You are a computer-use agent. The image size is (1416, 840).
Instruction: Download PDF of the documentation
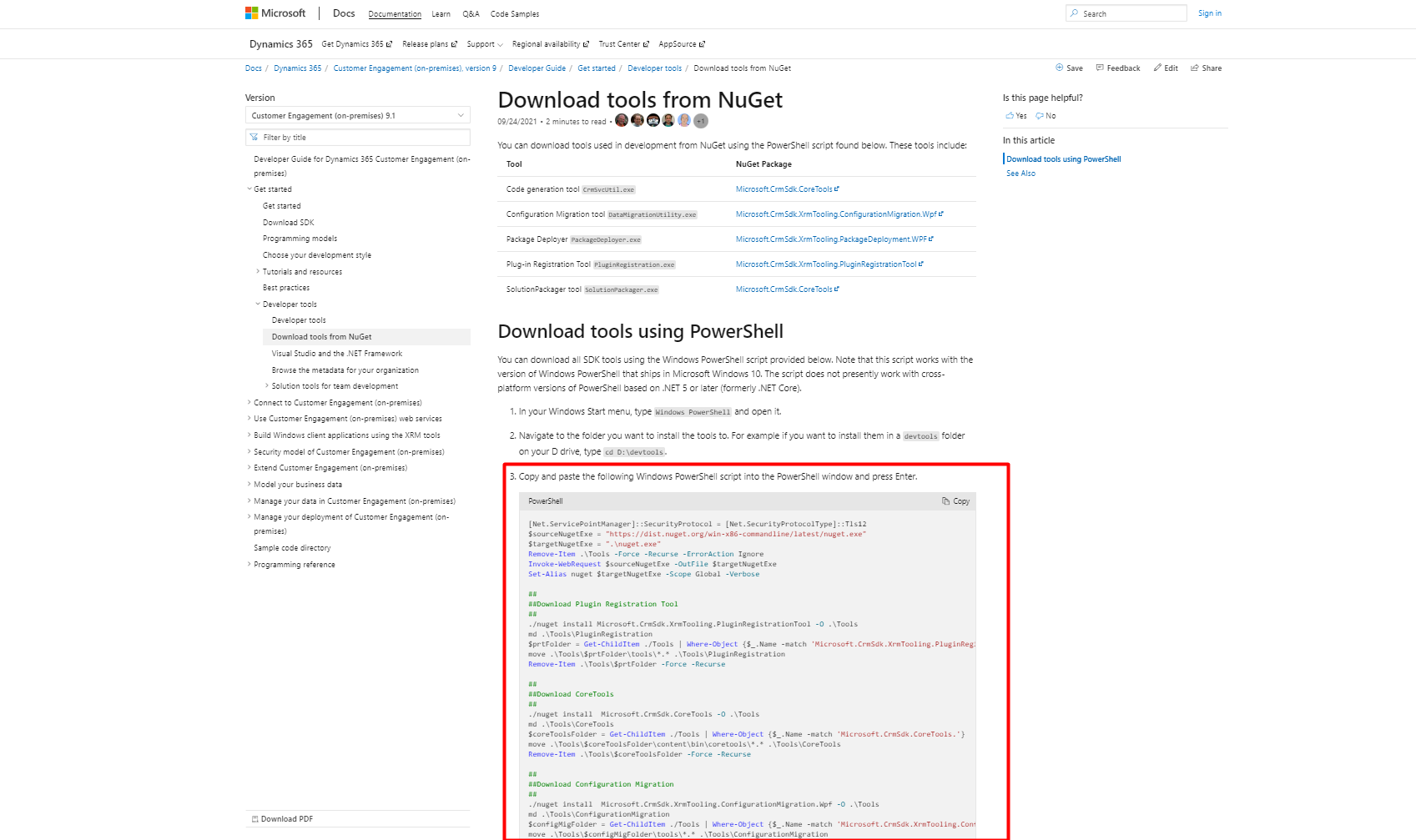(x=282, y=819)
